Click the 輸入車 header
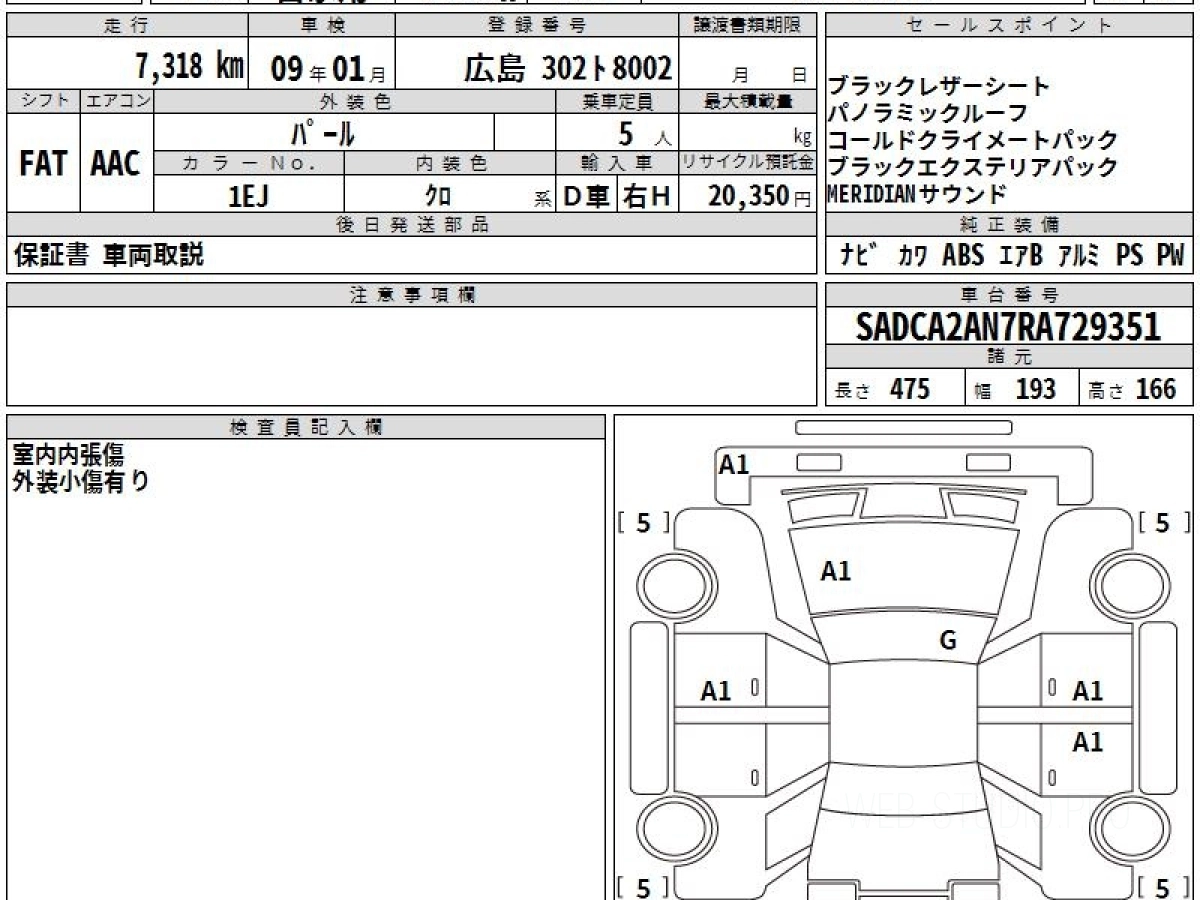The height and width of the screenshot is (900, 1200). click(617, 163)
